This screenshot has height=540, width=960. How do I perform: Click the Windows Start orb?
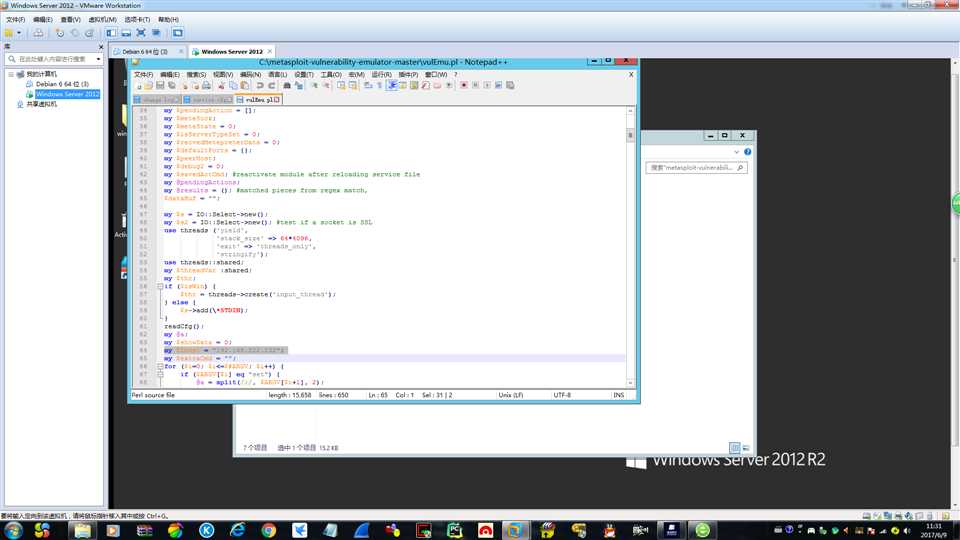click(x=13, y=530)
